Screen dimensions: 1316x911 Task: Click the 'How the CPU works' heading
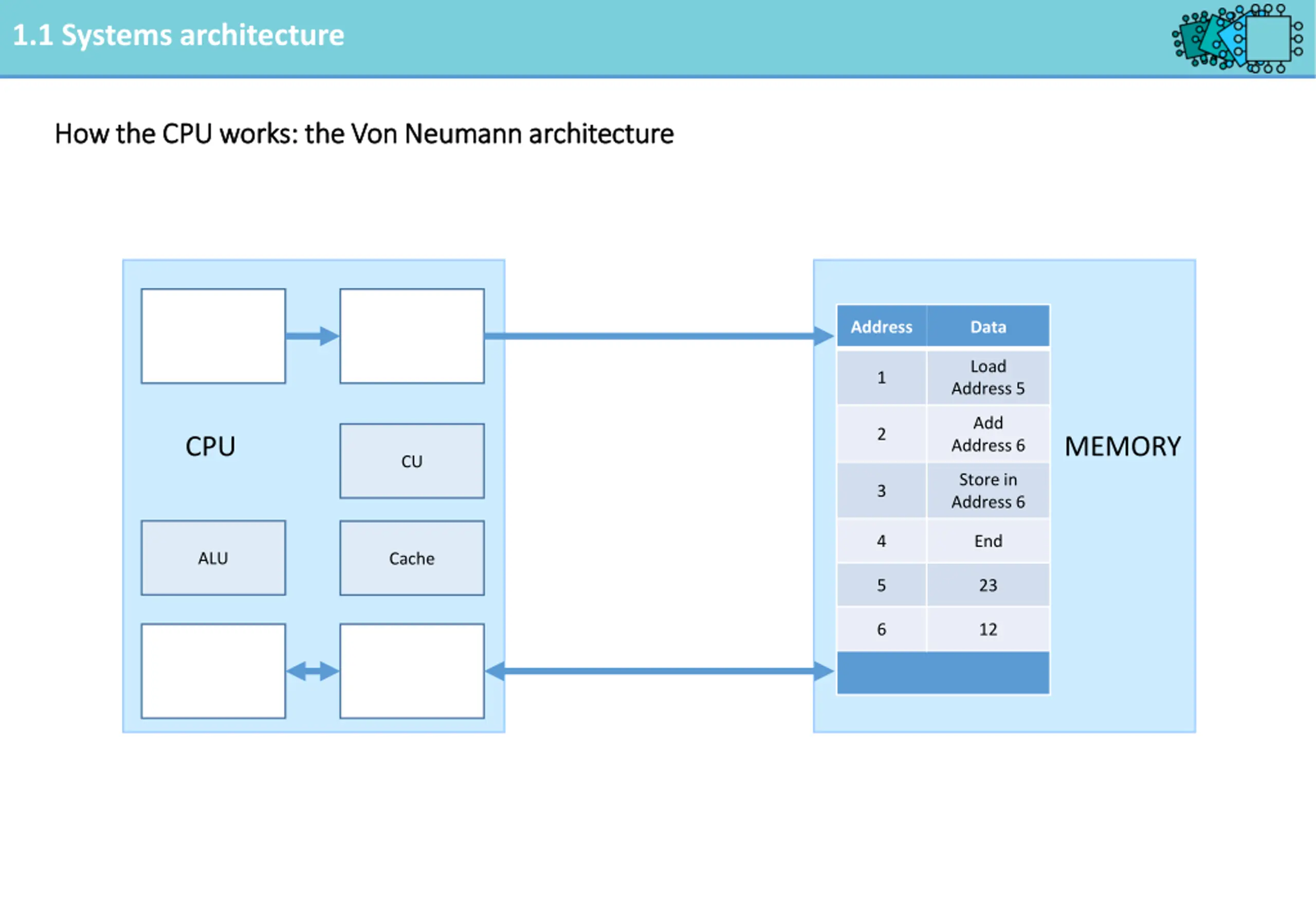(x=364, y=134)
